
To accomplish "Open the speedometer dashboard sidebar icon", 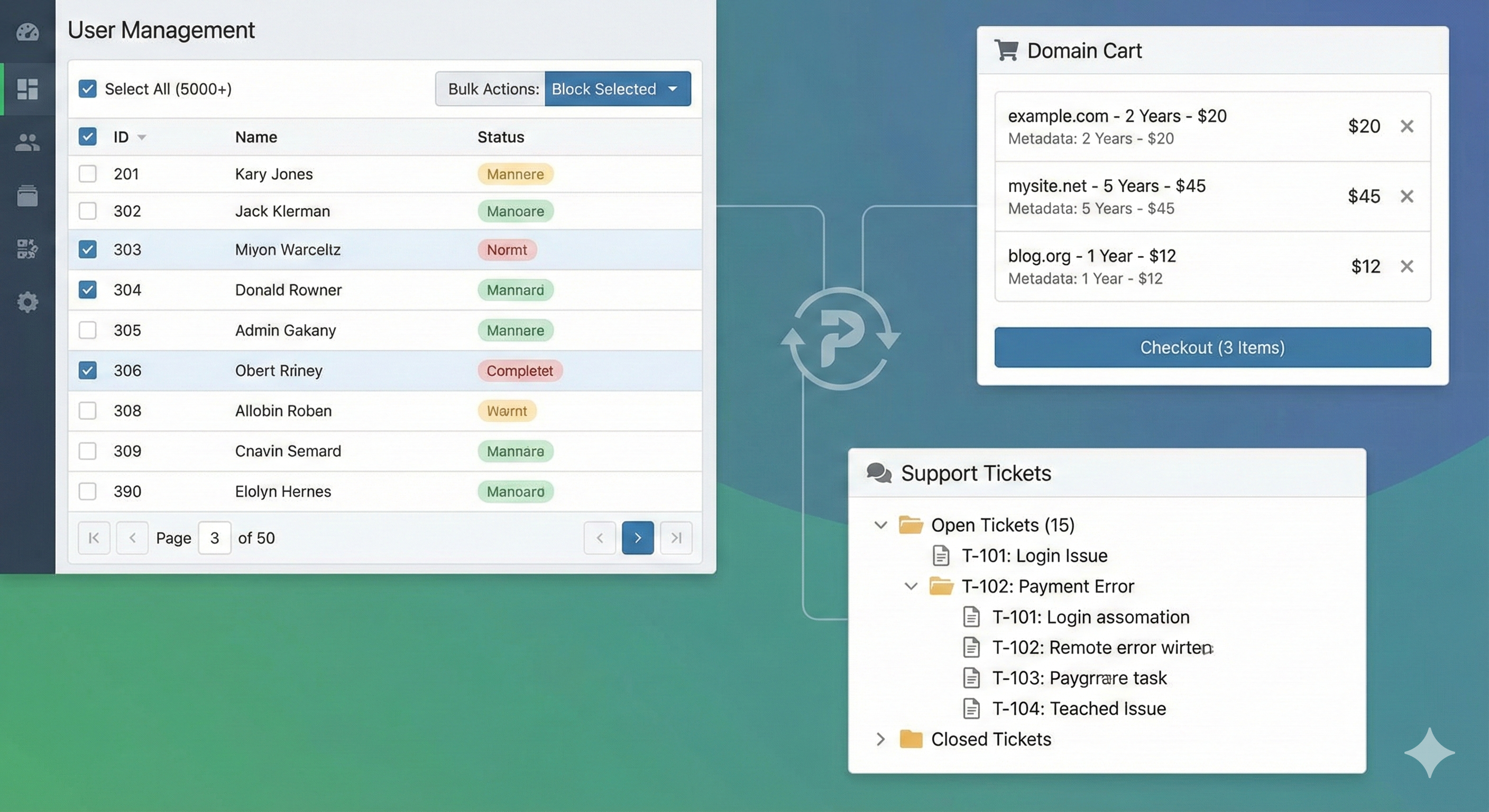I will click(x=27, y=32).
